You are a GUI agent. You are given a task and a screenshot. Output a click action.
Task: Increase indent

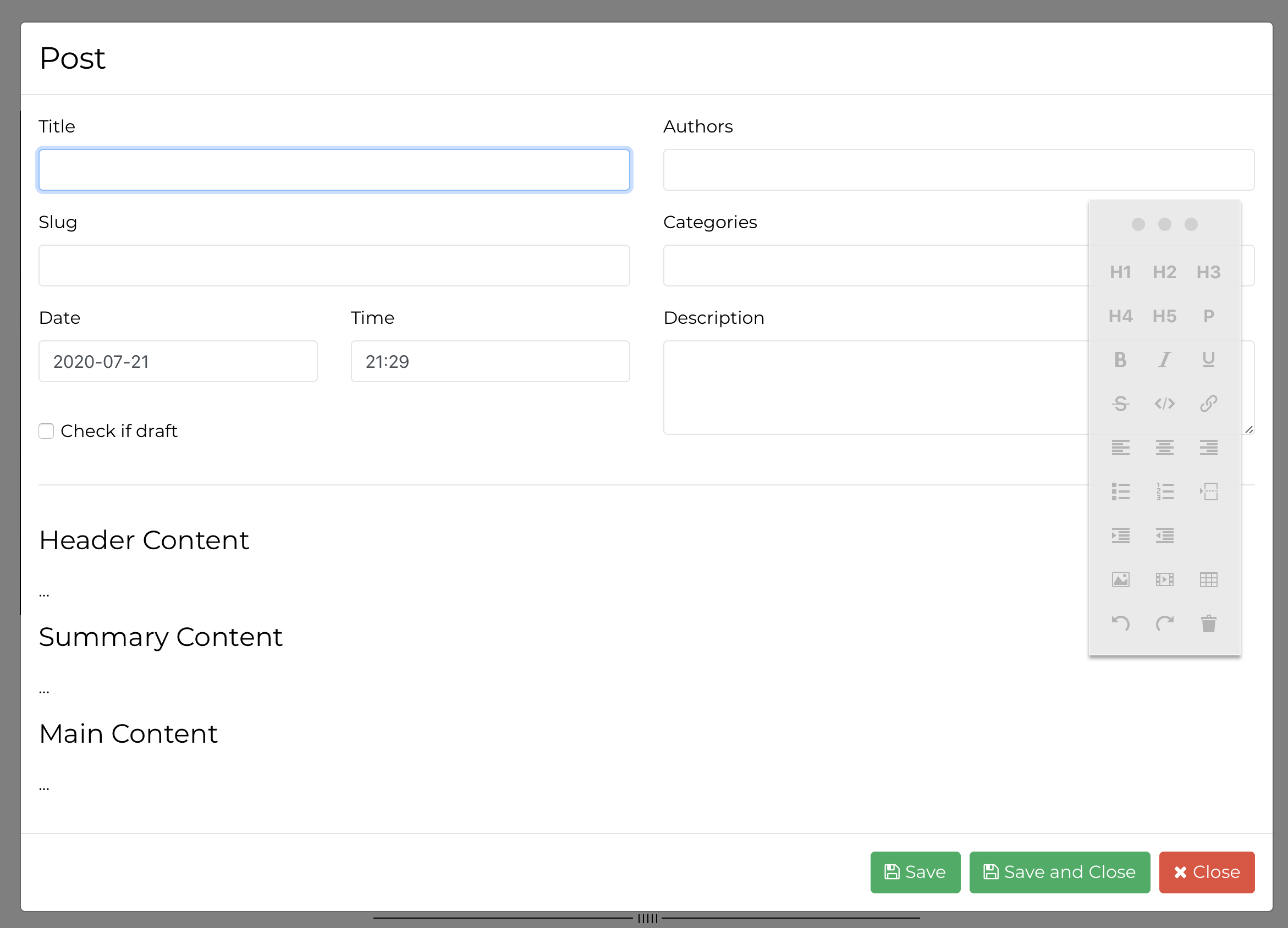click(1120, 535)
